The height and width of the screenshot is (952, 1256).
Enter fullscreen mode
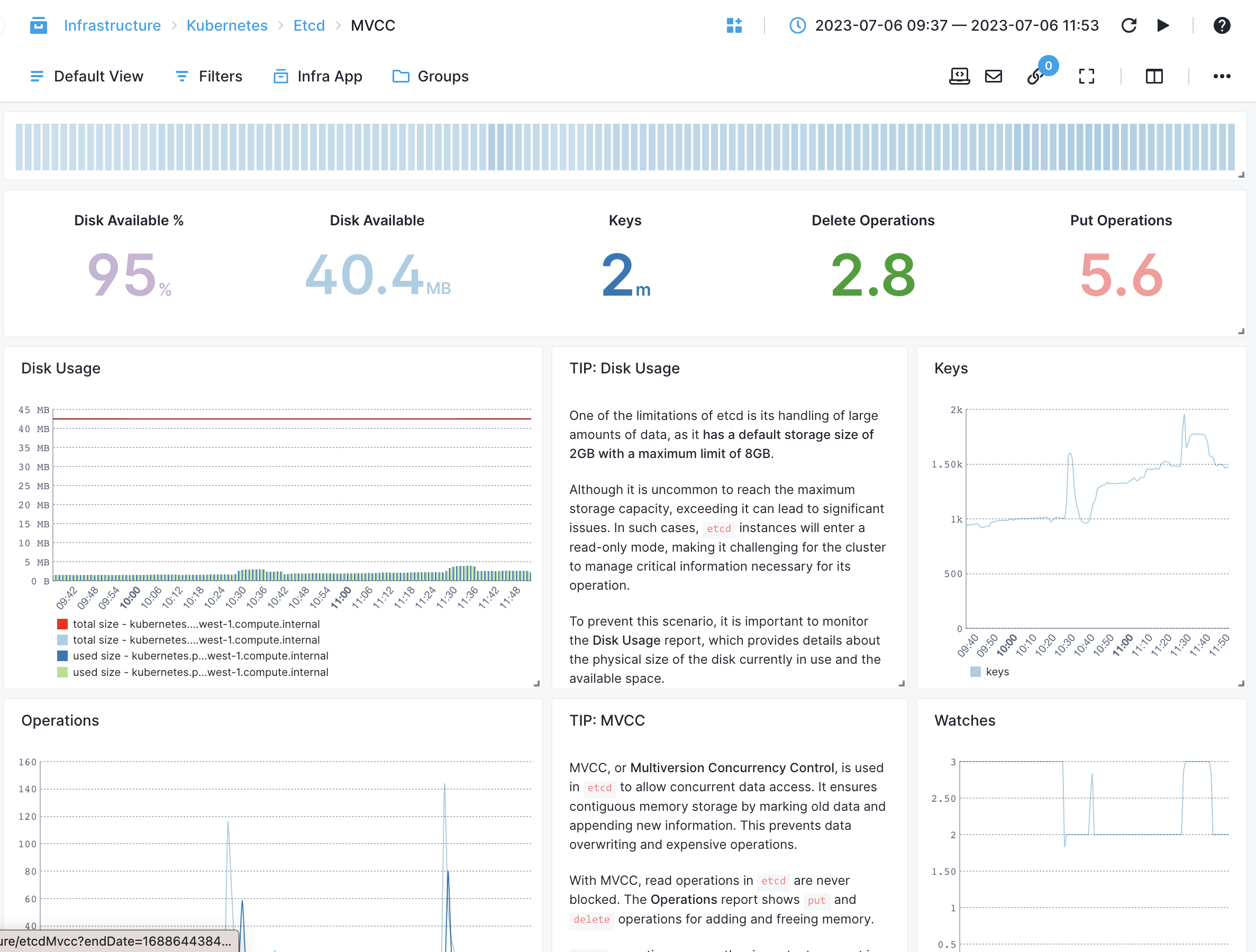1086,76
